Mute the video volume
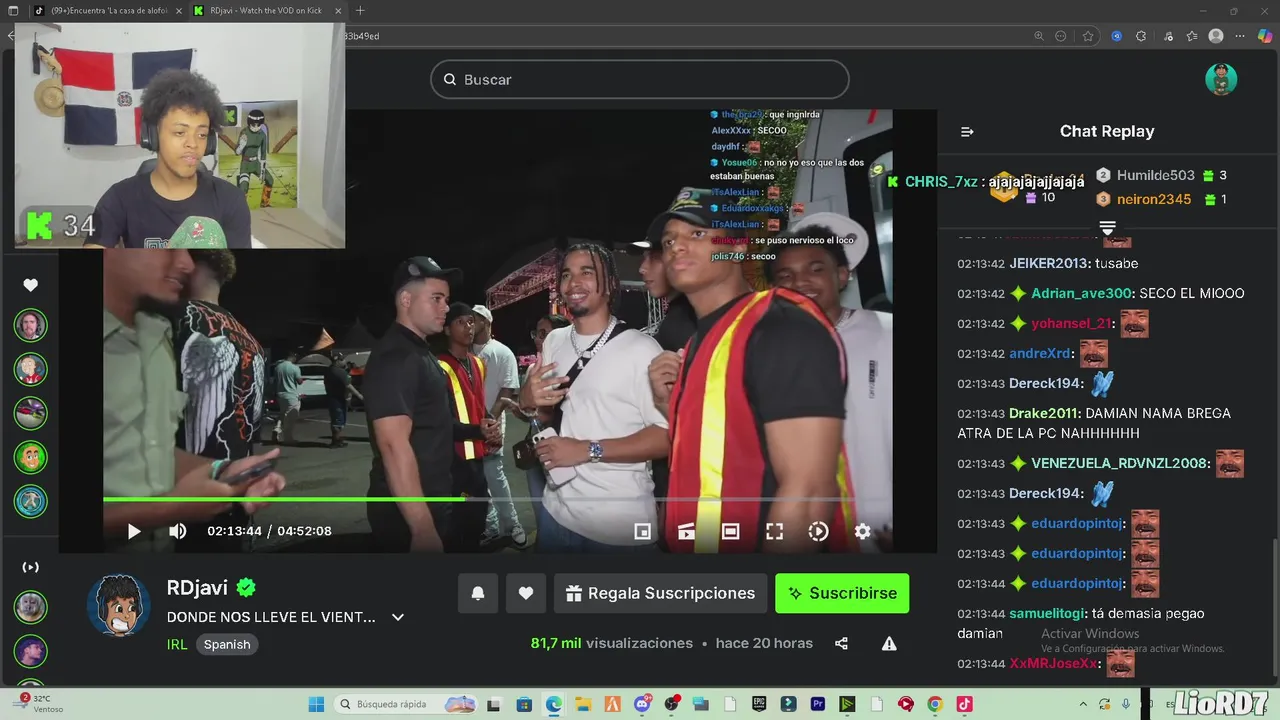The width and height of the screenshot is (1280, 720). [x=178, y=531]
